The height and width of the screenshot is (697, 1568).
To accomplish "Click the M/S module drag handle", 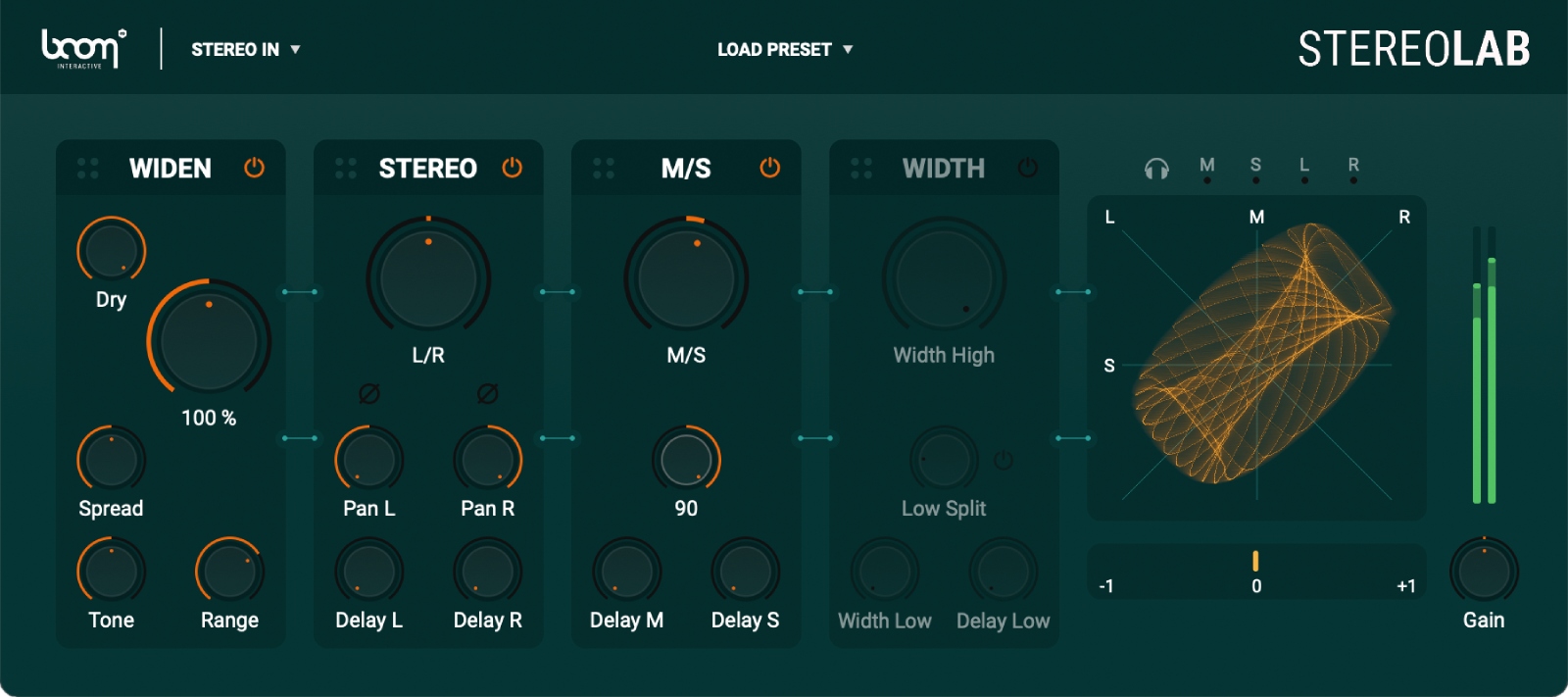I will click(x=604, y=169).
